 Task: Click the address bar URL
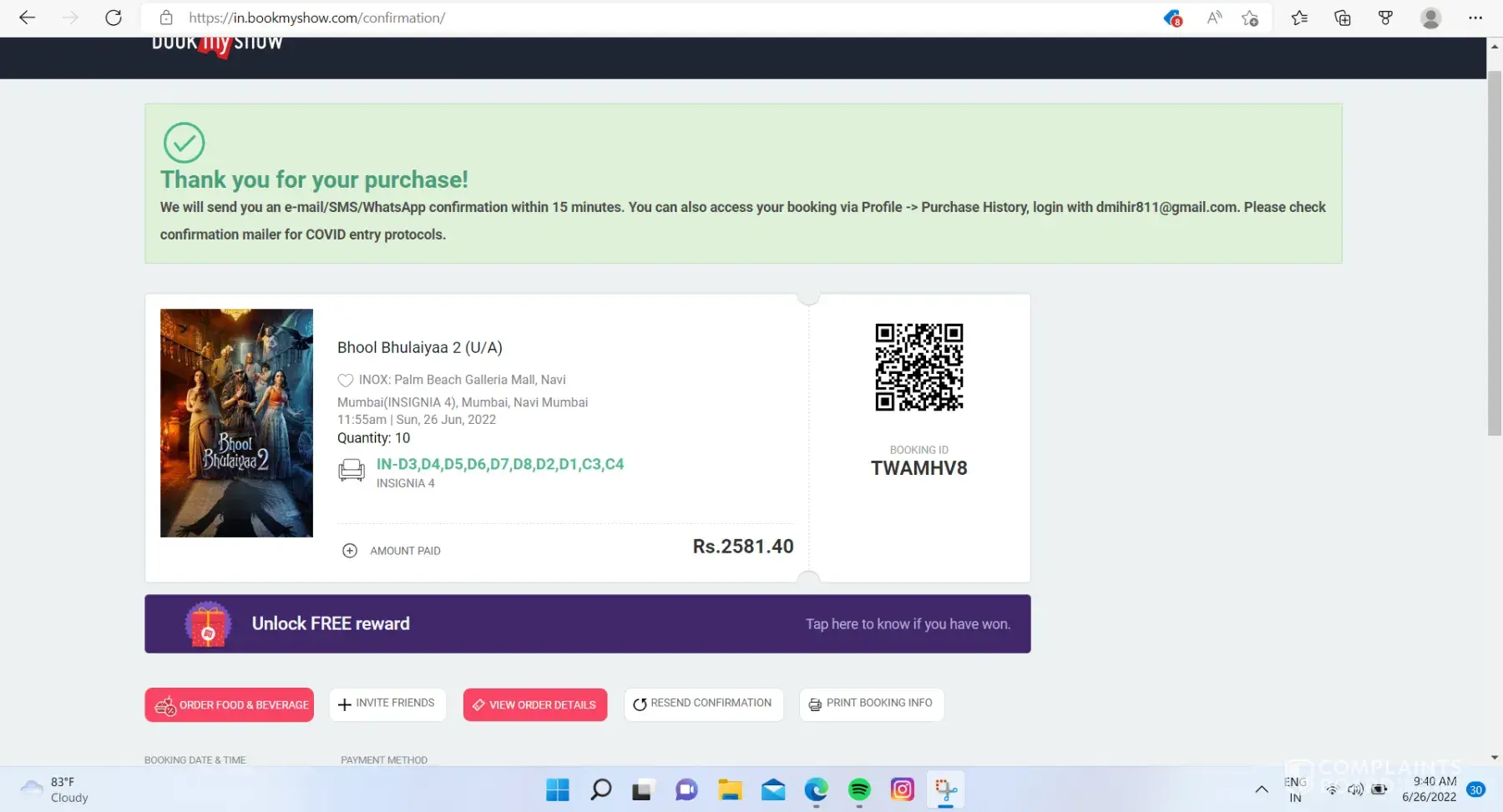pyautogui.click(x=317, y=18)
